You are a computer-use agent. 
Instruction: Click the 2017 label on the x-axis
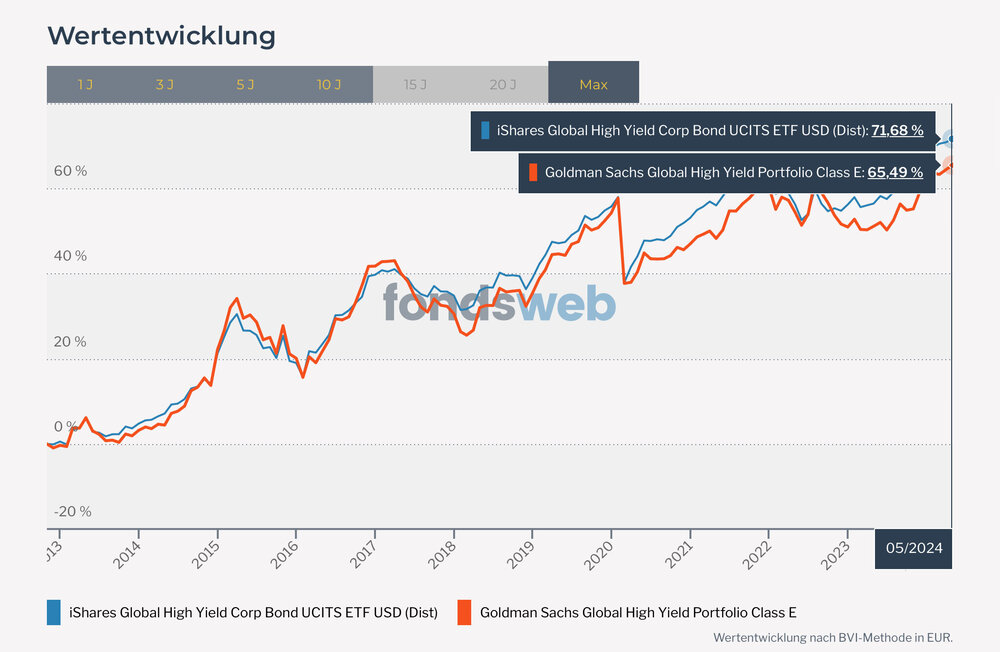point(365,554)
